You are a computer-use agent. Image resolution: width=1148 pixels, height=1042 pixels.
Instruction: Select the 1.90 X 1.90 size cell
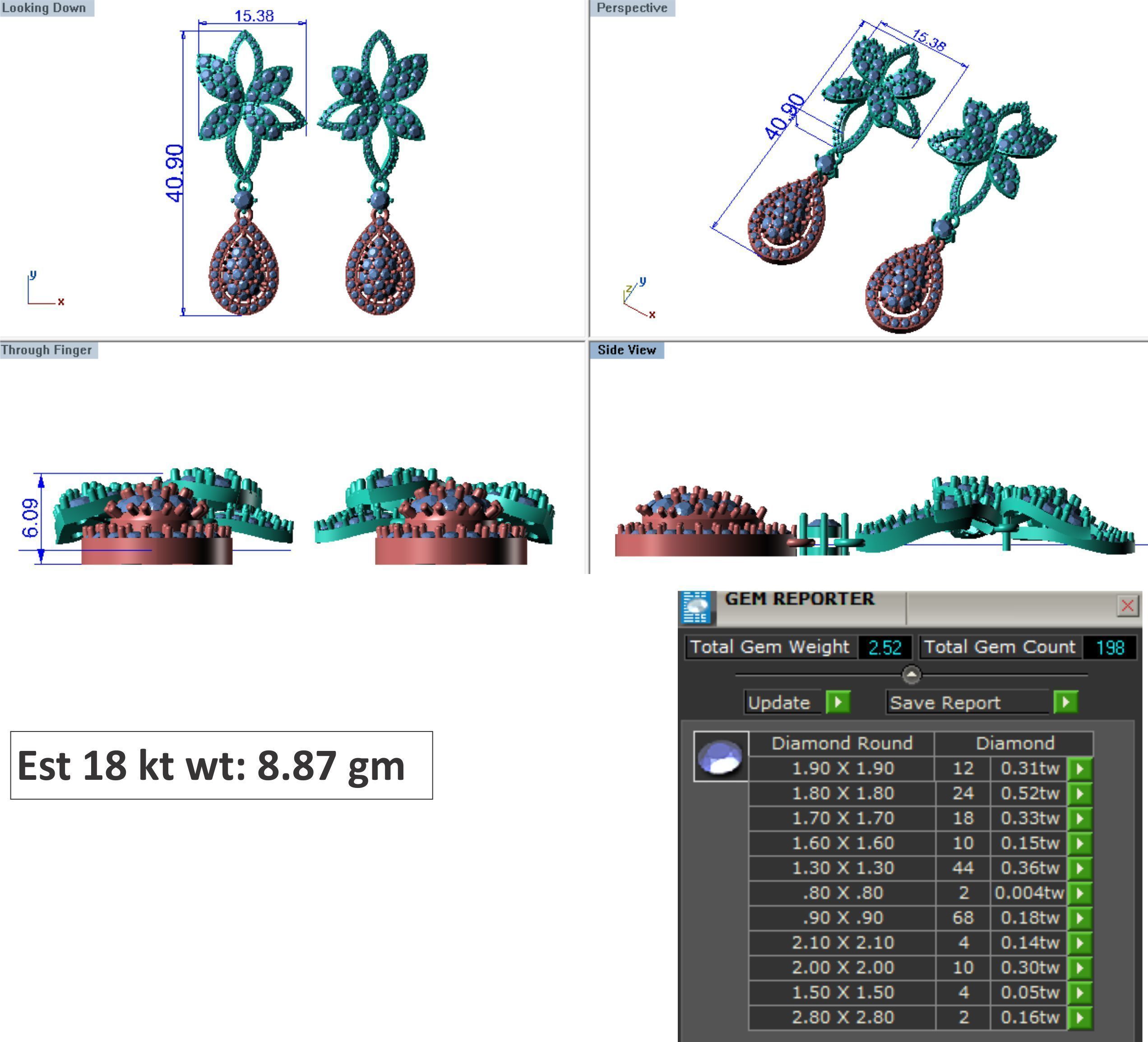pos(843,769)
